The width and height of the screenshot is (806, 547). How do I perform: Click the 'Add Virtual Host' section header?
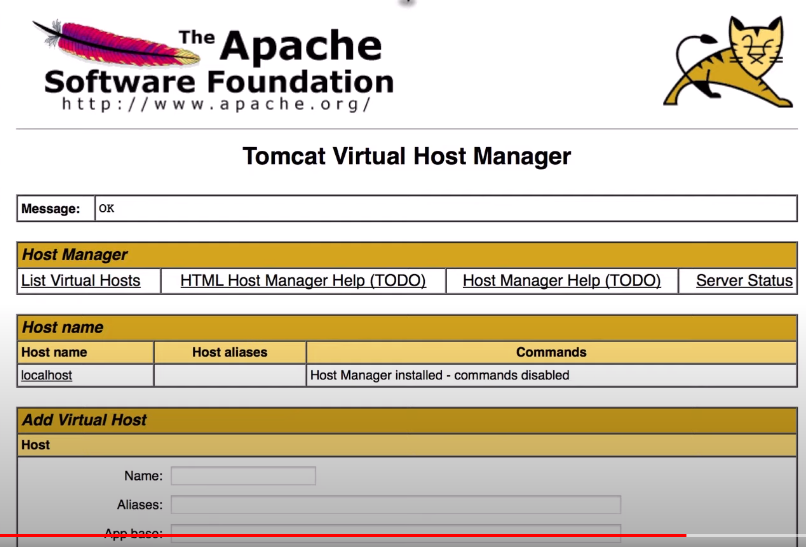coord(407,420)
